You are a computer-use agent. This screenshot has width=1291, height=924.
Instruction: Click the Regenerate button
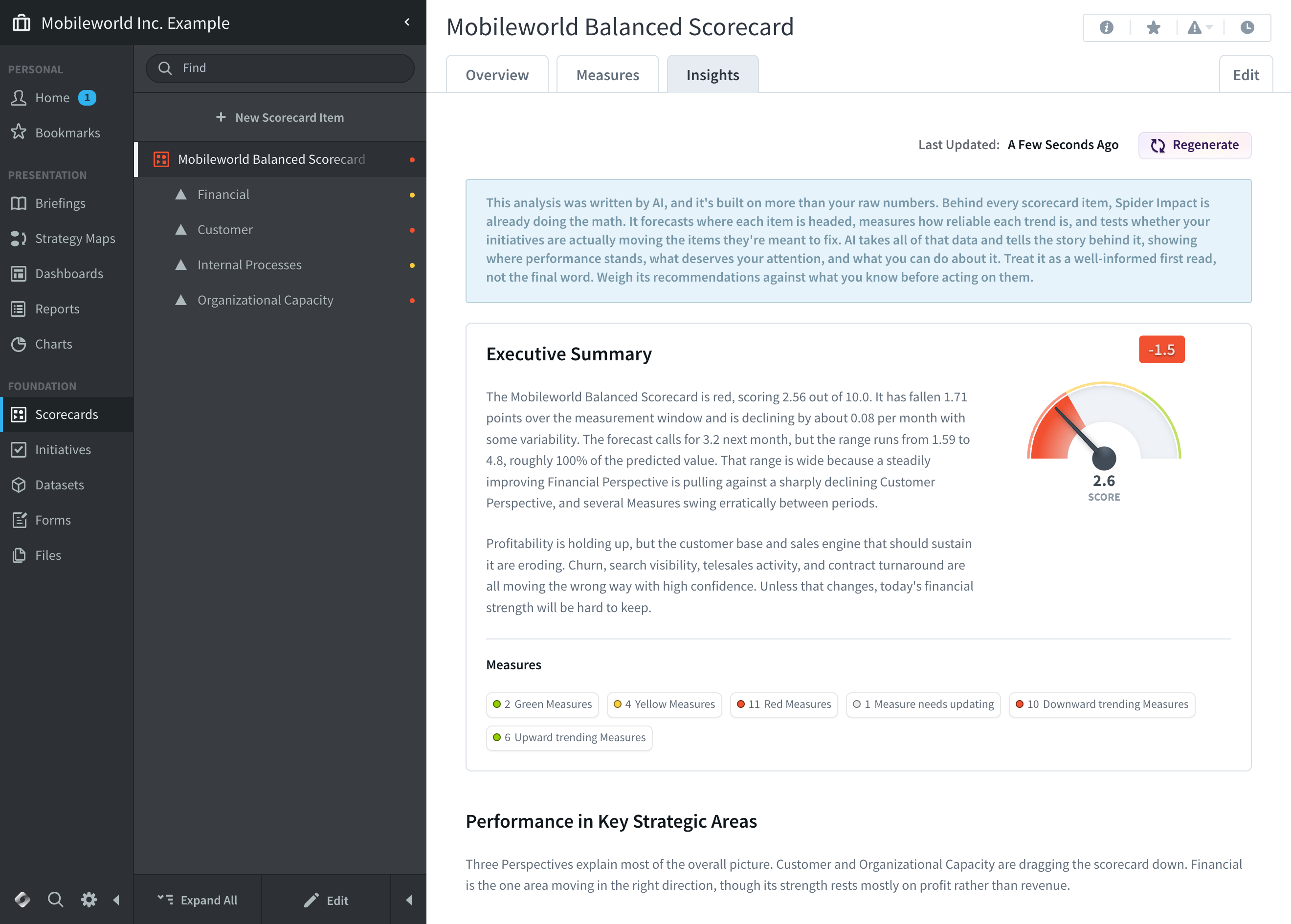coord(1194,145)
